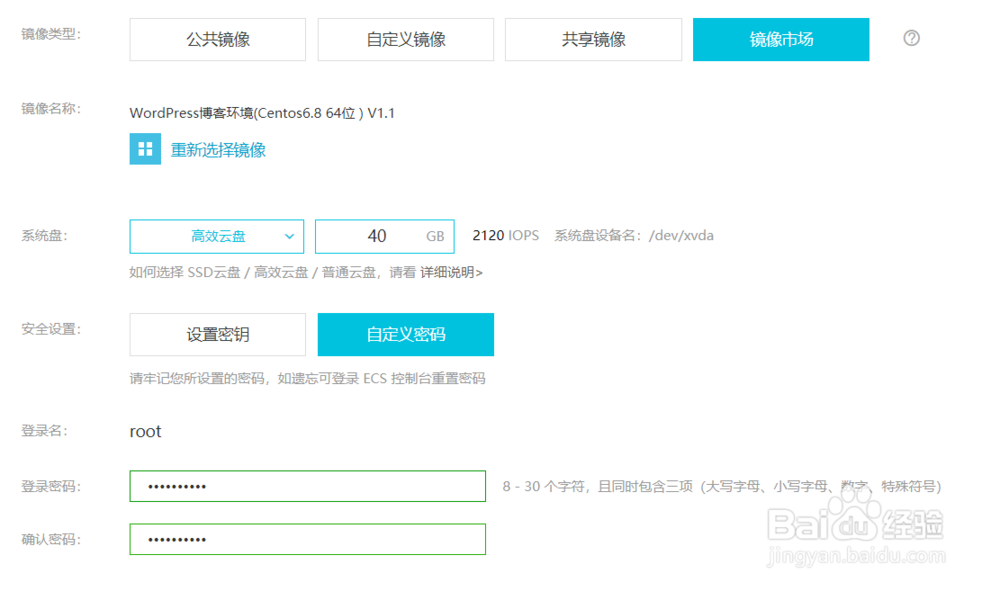Viewport: 1000px width, 591px height.
Task: Click the login name value root
Action: pyautogui.click(x=145, y=432)
